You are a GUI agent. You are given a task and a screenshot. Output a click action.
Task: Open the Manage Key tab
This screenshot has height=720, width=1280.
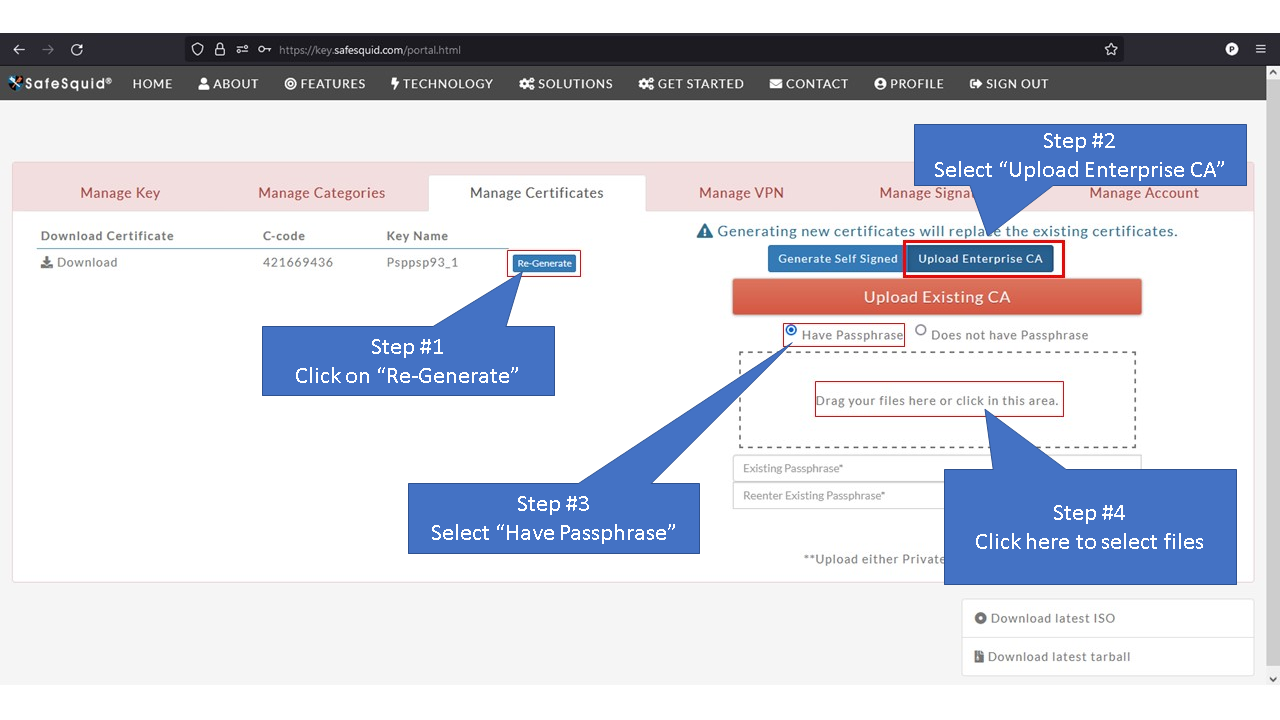point(120,192)
